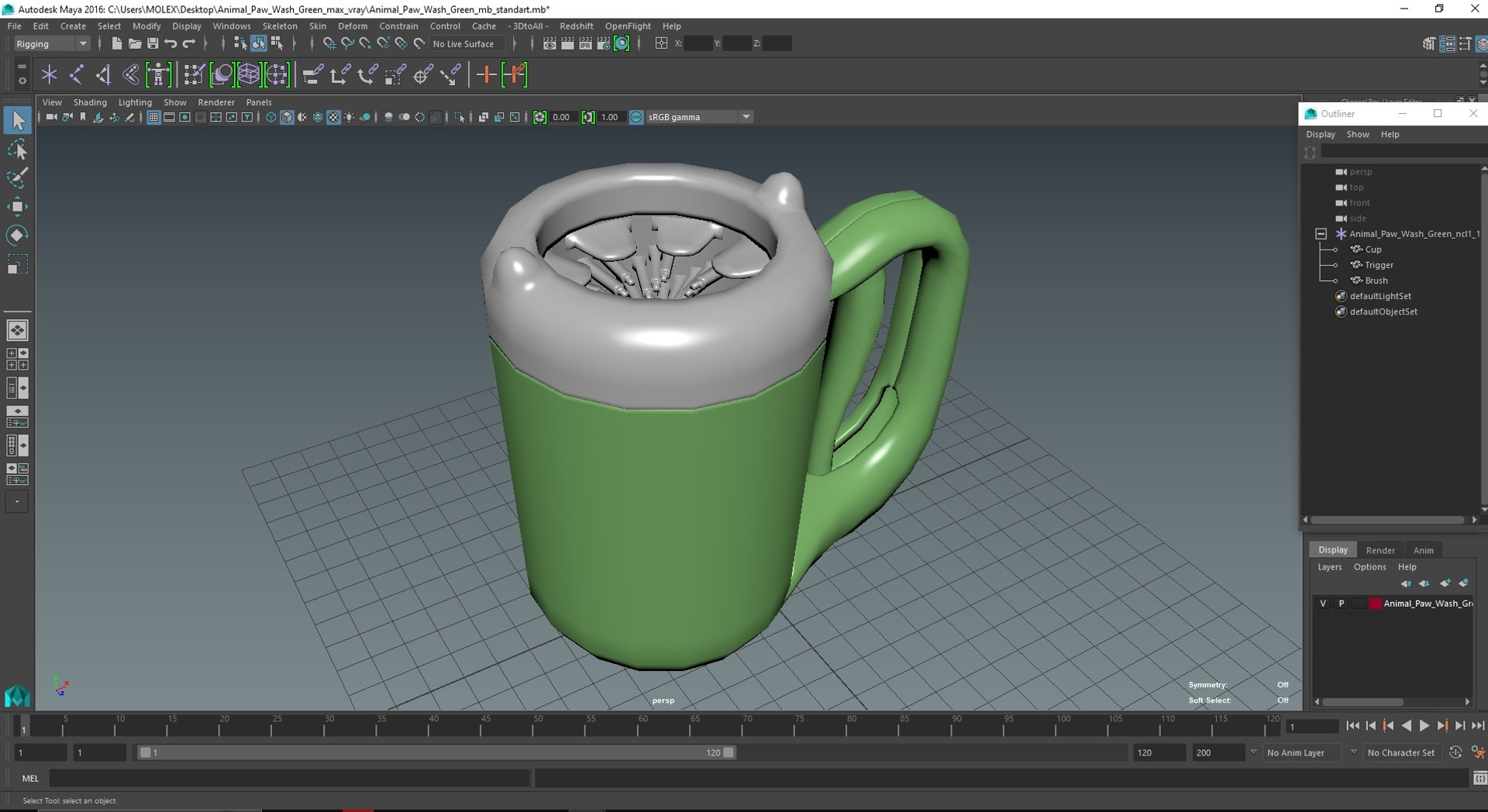Click the Undo arrow icon
1488x812 pixels.
[x=170, y=44]
